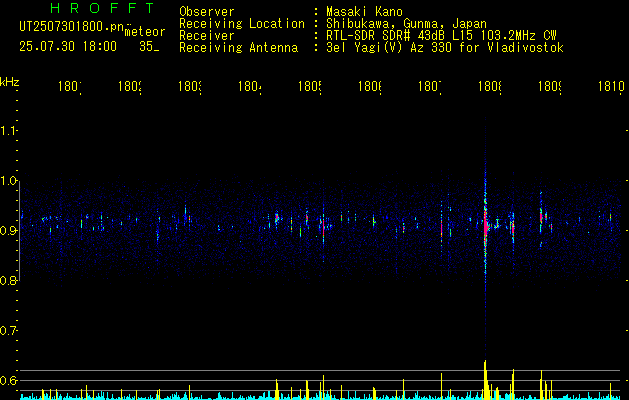Click the 1805 time axis marker

[310, 86]
